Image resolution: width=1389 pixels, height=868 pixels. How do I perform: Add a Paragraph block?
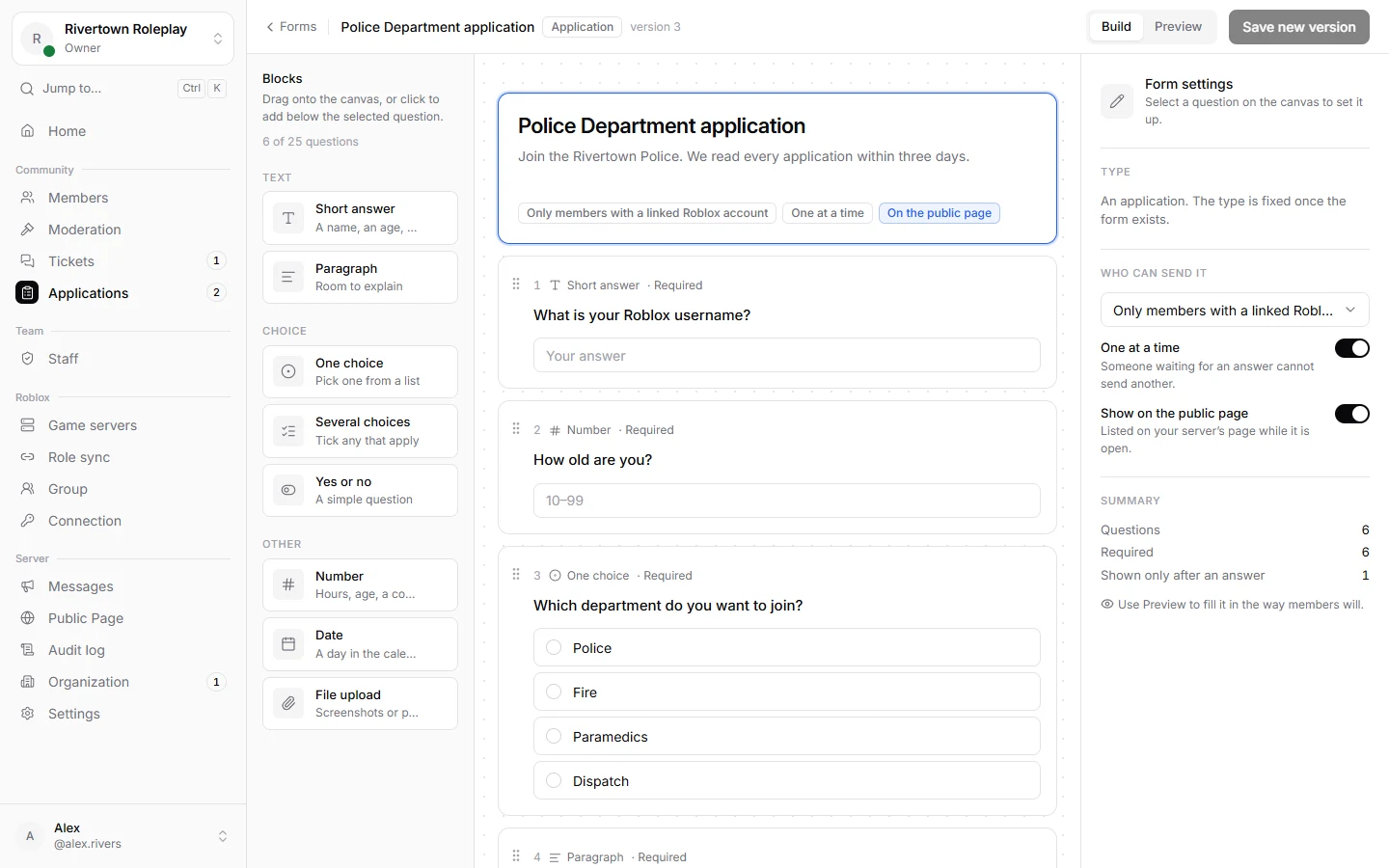[360, 278]
